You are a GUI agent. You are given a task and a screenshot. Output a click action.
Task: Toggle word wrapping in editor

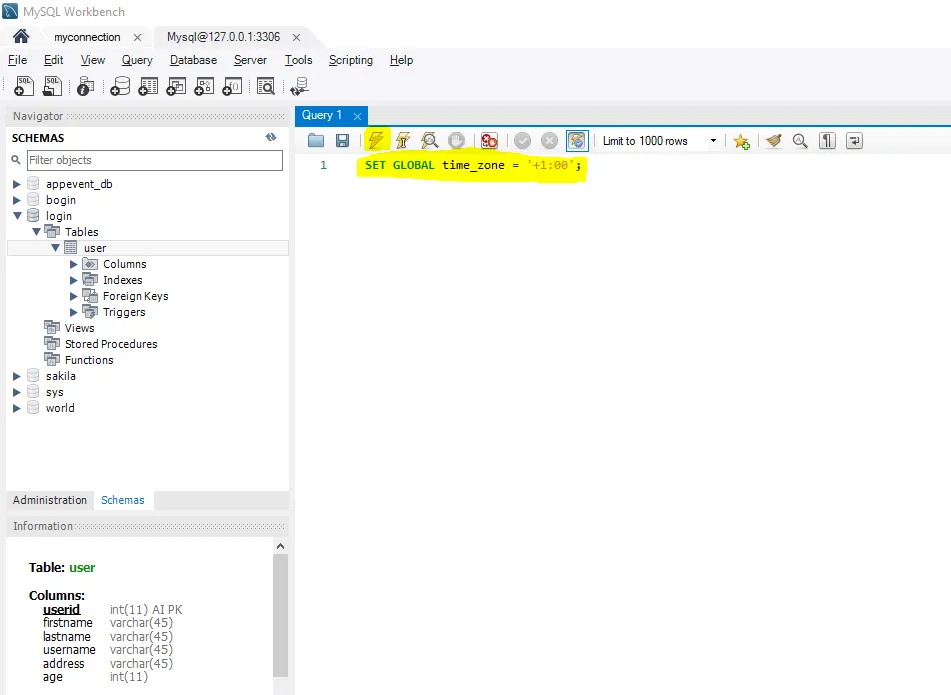coord(854,141)
